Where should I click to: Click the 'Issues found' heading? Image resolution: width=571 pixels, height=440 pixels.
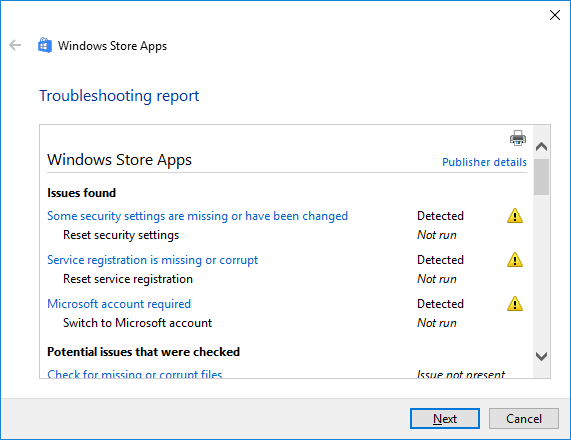point(82,193)
